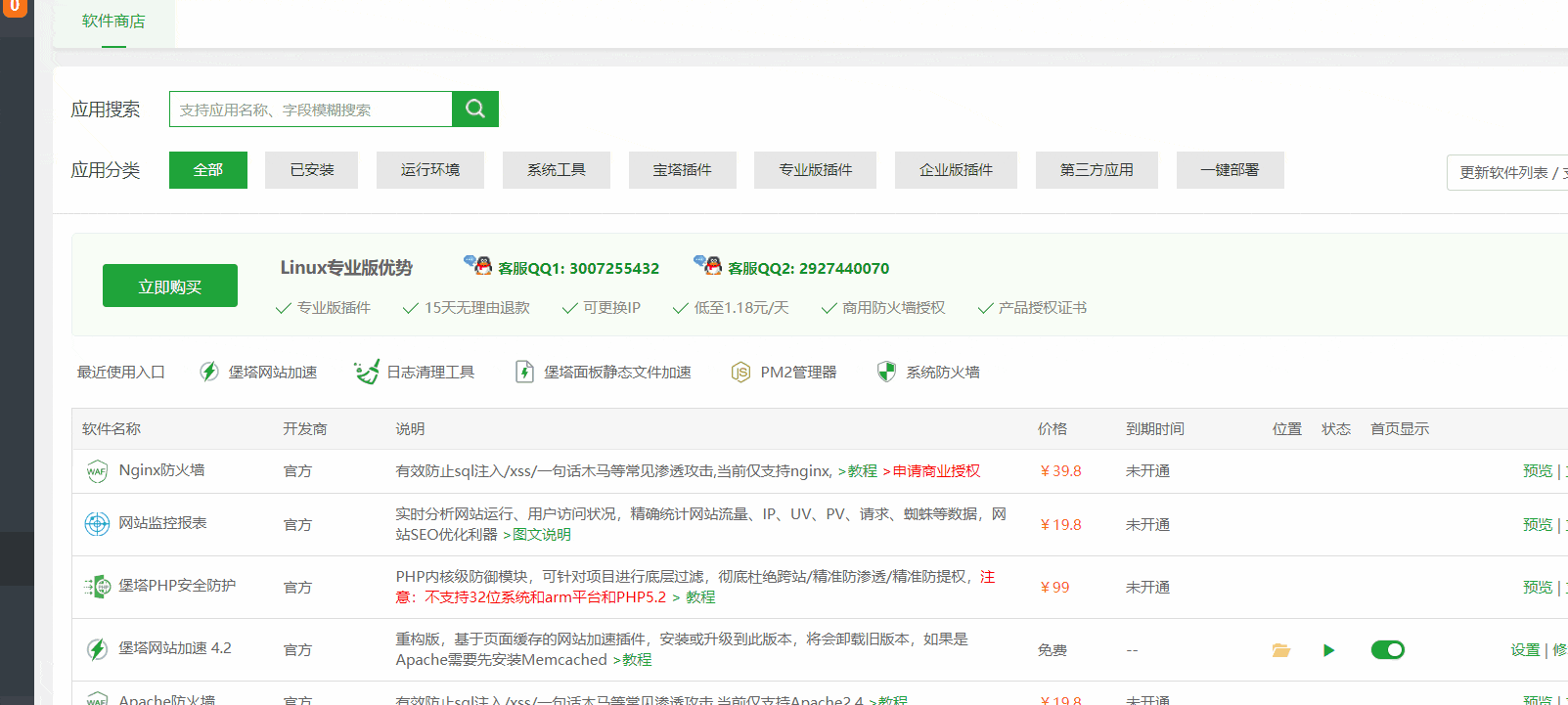Click the 堡塔网站加速 lightning icon shortcut
The height and width of the screenshot is (705, 1568).
pos(209,372)
